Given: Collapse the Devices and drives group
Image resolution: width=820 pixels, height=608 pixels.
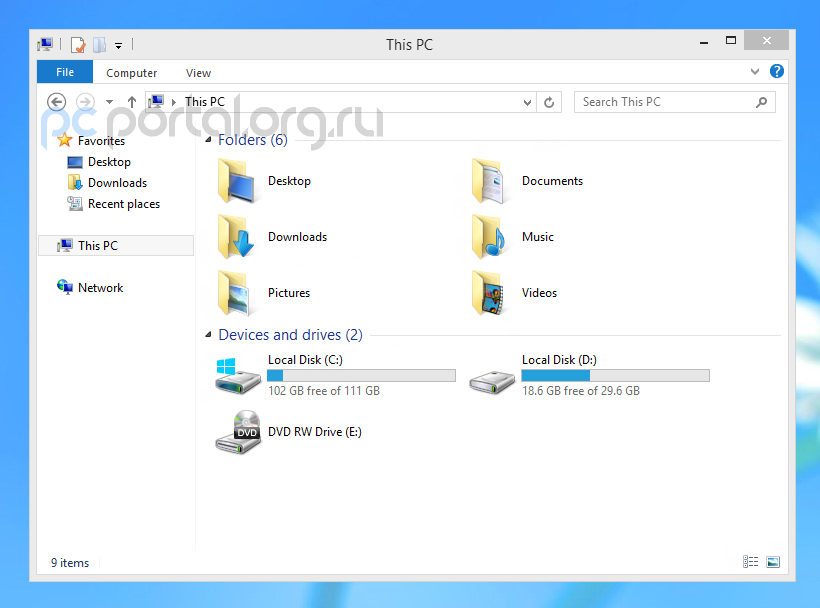Looking at the screenshot, I should point(208,336).
